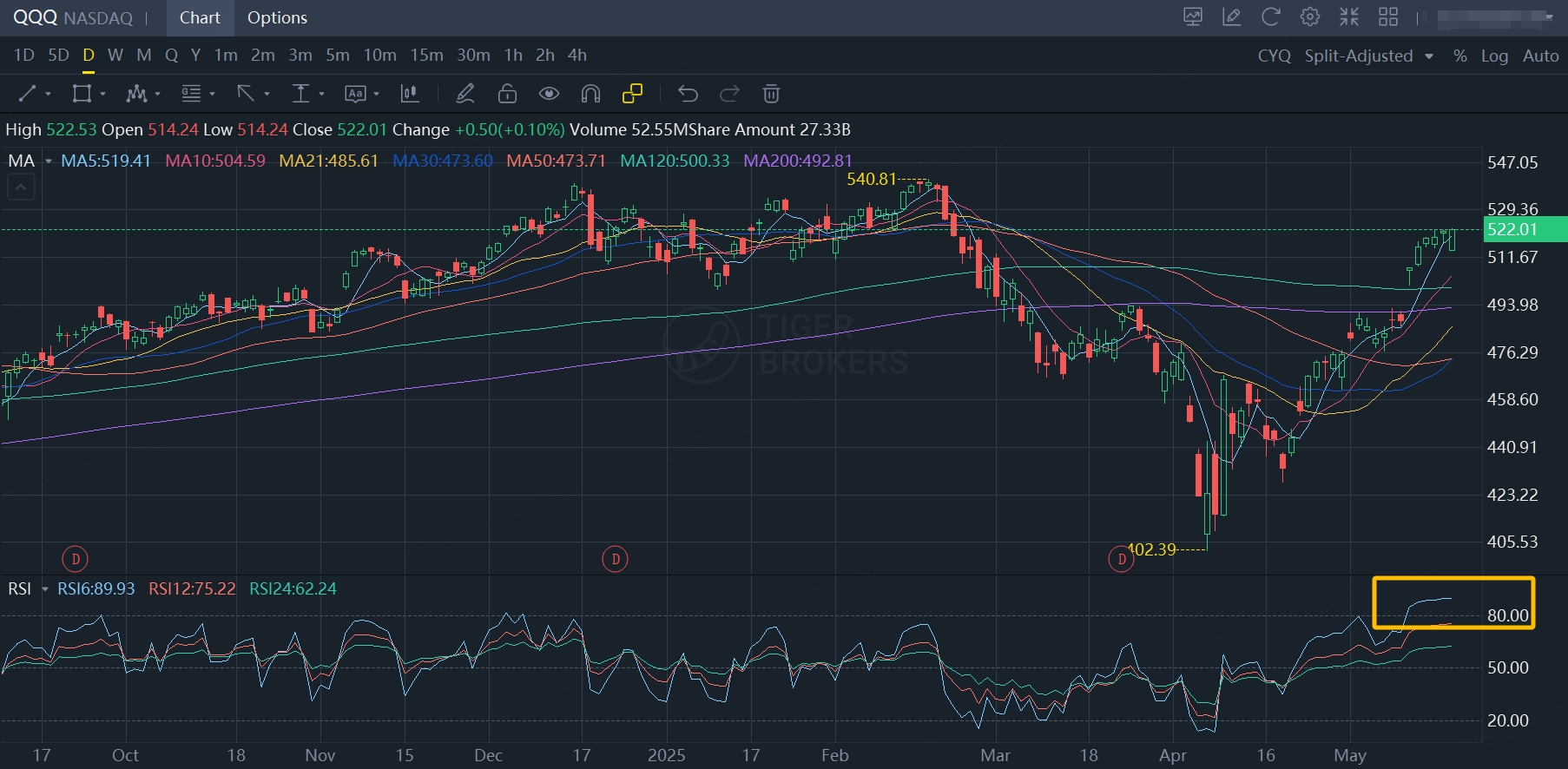The width and height of the screenshot is (1568, 769).
Task: Expand measure tool options arrow
Action: click(321, 95)
